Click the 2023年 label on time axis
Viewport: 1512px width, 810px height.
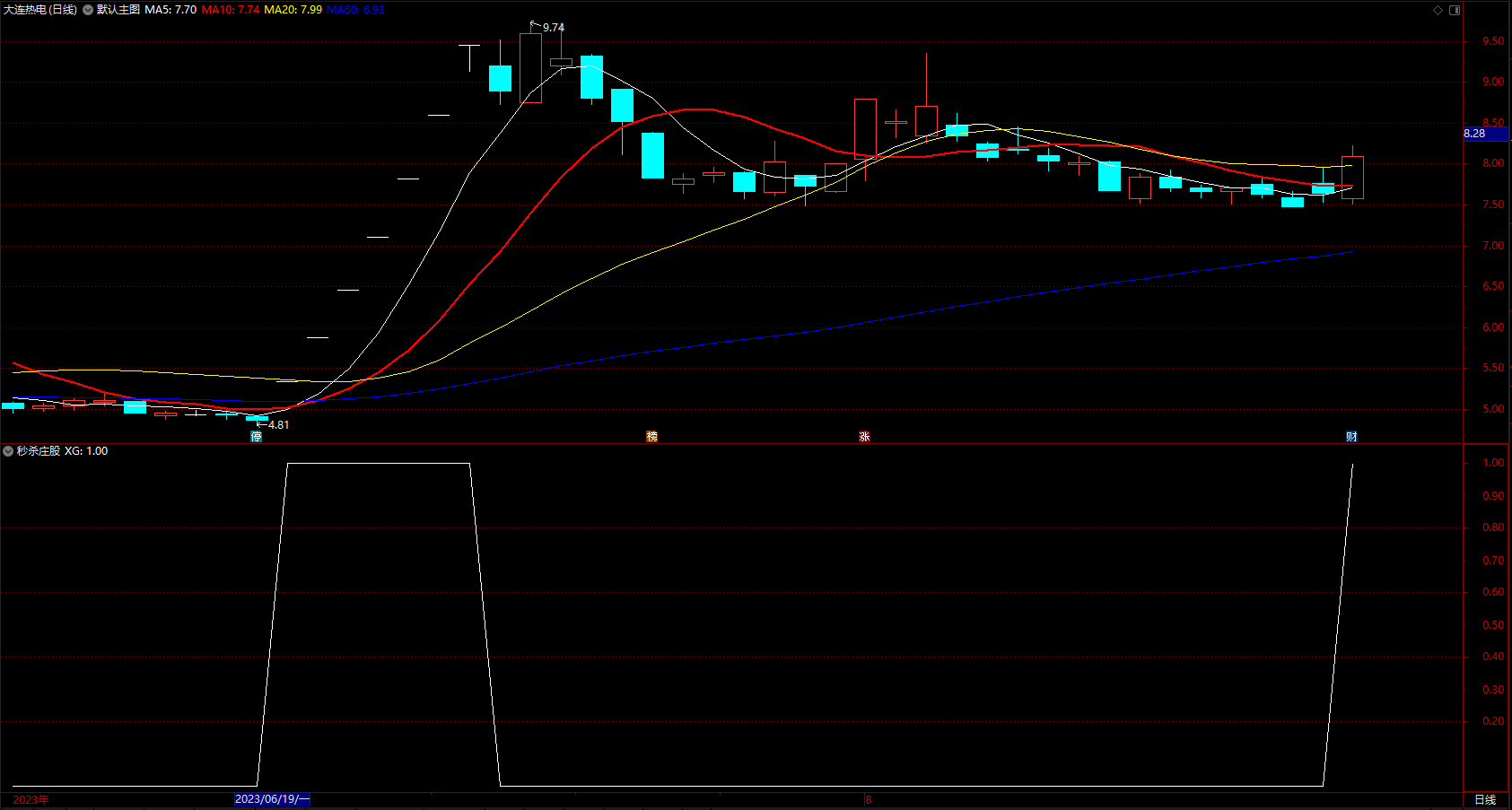[31, 799]
